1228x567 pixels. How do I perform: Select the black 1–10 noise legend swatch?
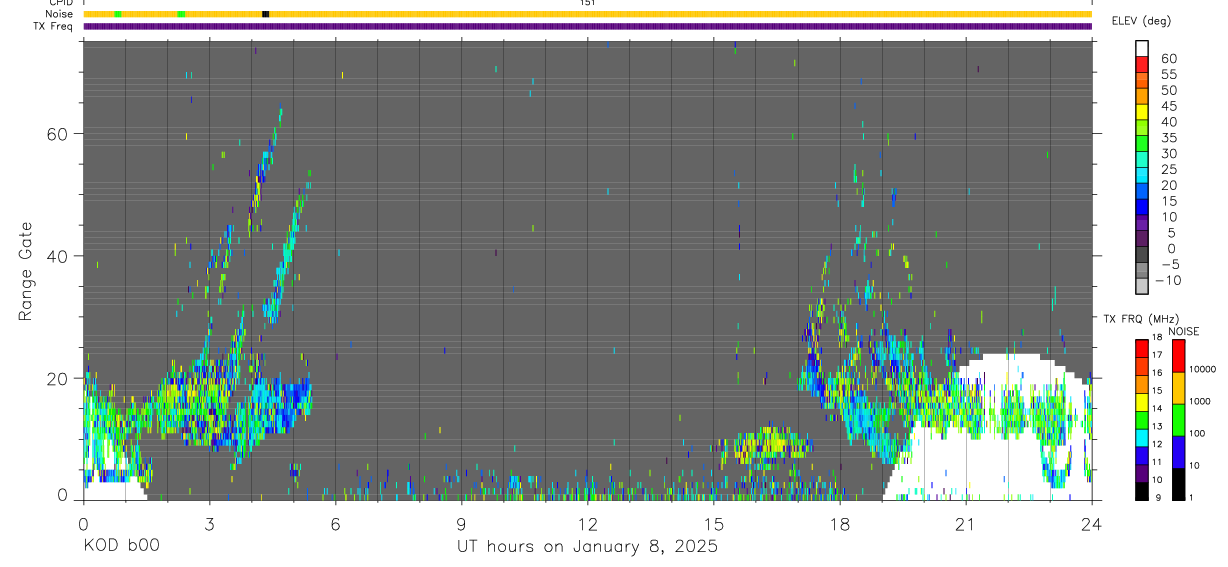tap(1178, 484)
